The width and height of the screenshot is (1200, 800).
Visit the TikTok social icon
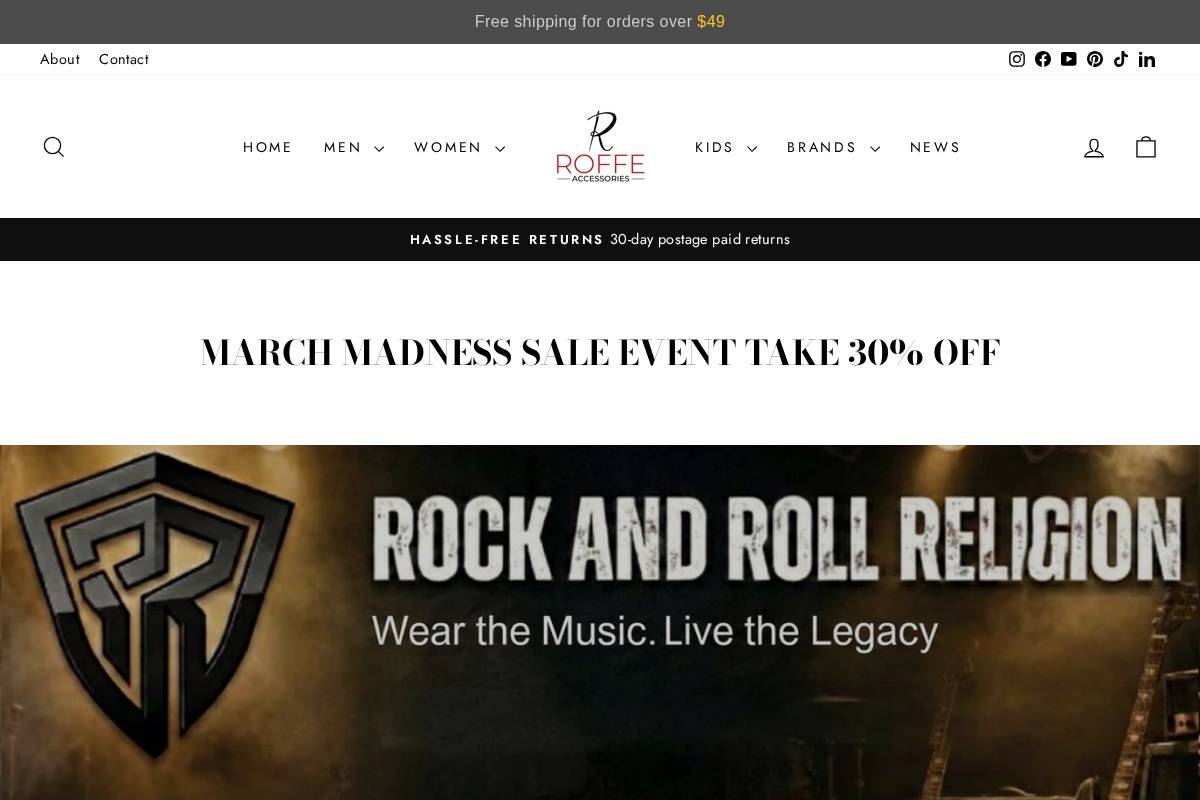tap(1121, 59)
